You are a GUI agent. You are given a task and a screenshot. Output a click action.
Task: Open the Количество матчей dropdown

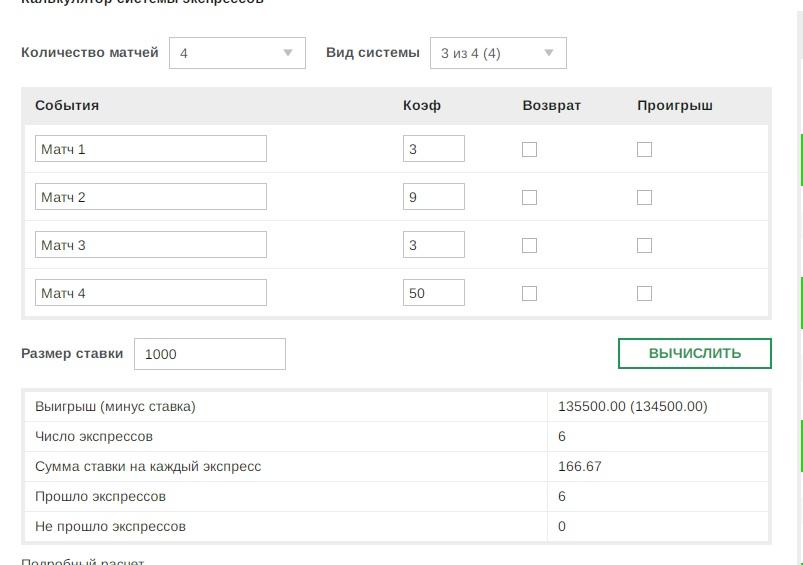point(237,53)
